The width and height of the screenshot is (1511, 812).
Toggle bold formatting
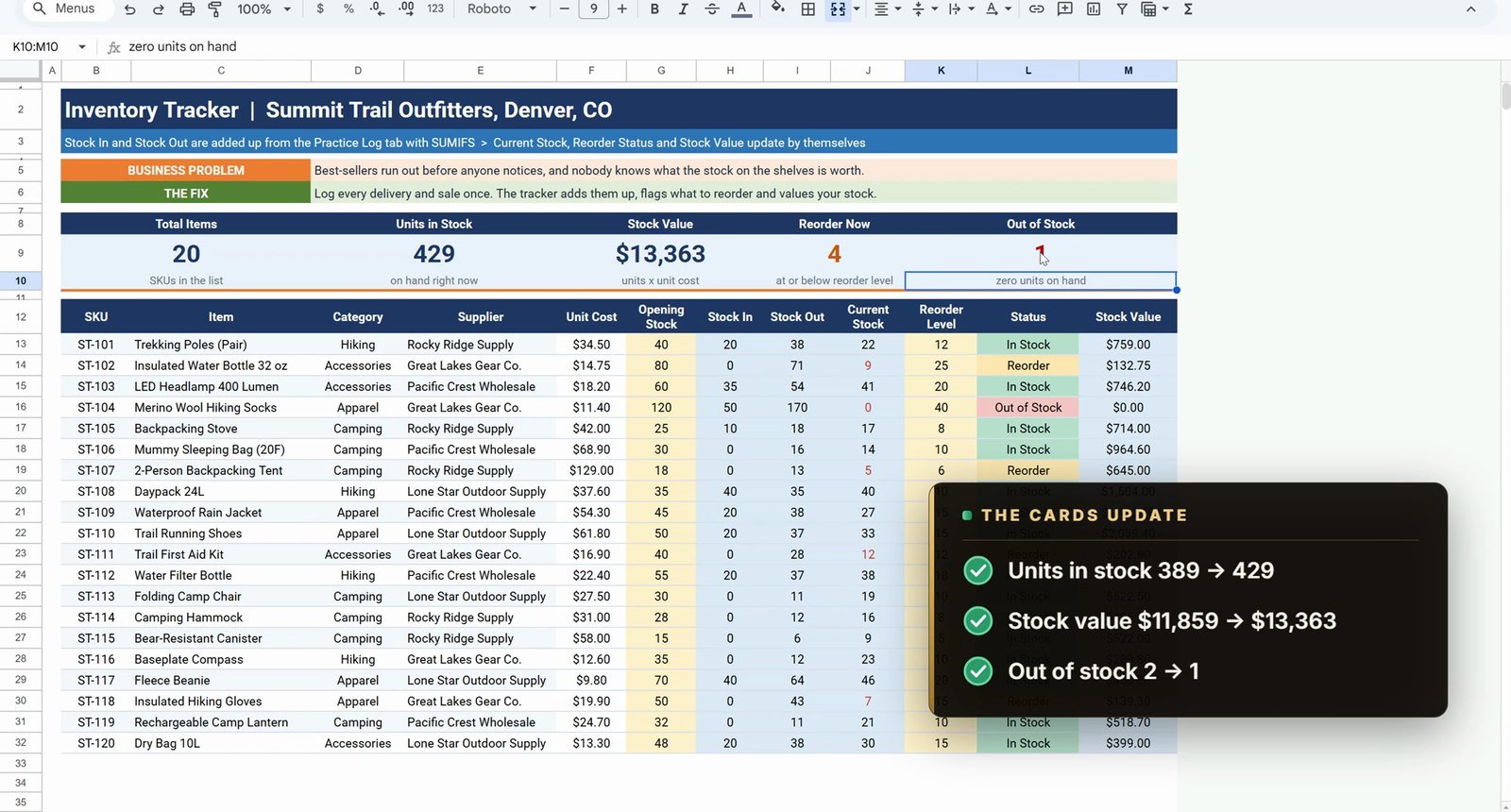click(x=654, y=8)
